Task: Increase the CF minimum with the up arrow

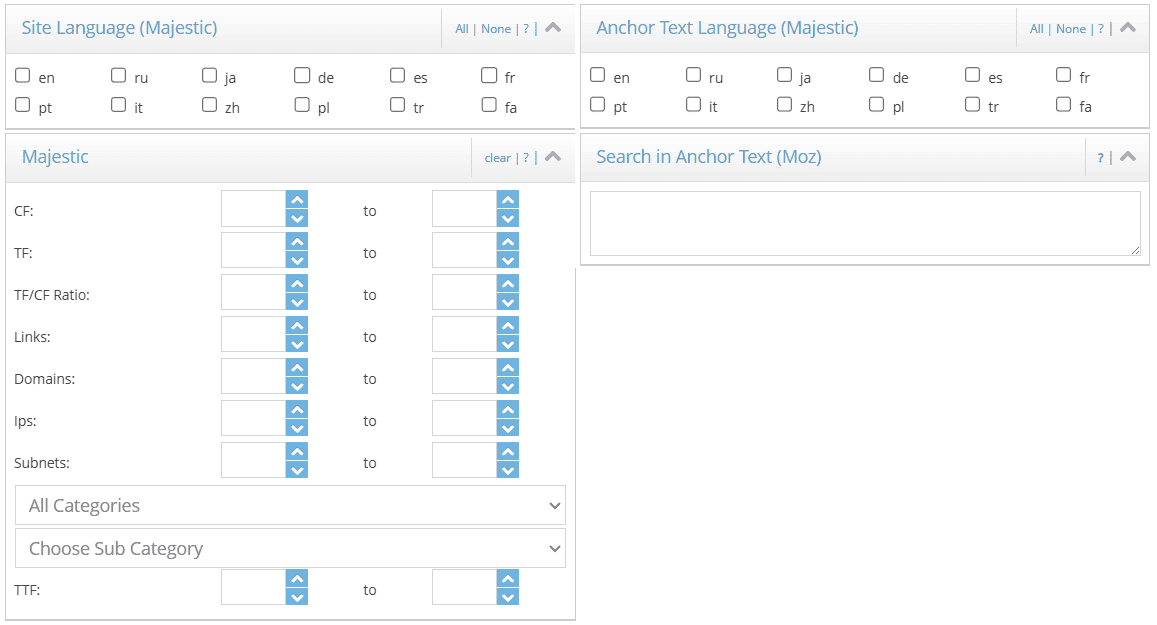Action: click(298, 201)
